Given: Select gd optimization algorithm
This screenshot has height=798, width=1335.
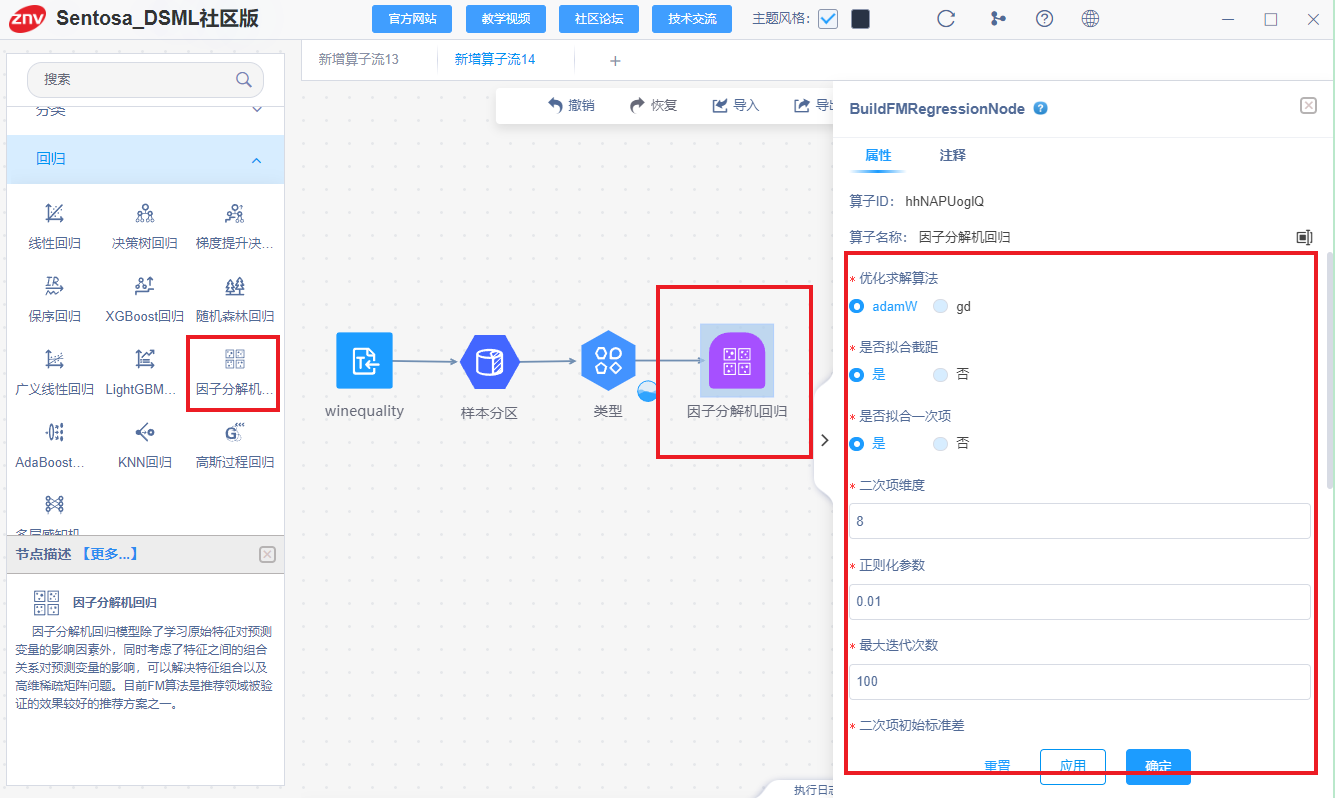Looking at the screenshot, I should (x=940, y=306).
